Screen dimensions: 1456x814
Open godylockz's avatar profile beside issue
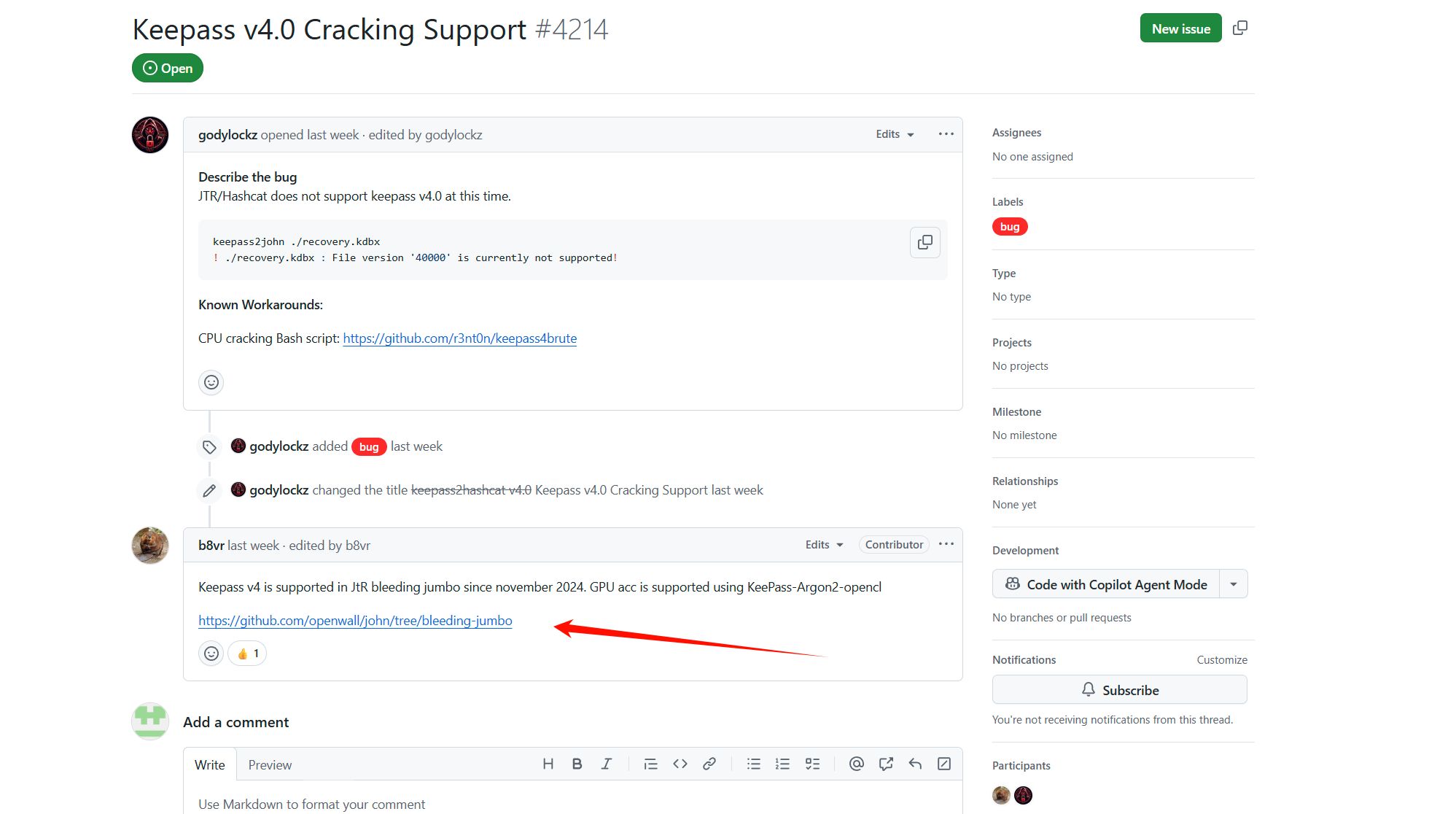[x=150, y=135]
